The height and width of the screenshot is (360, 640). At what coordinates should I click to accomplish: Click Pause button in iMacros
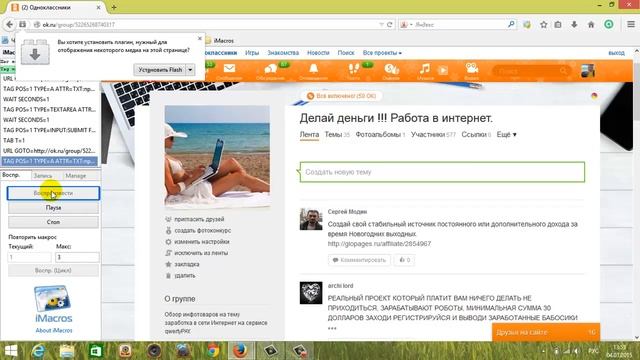(53, 208)
